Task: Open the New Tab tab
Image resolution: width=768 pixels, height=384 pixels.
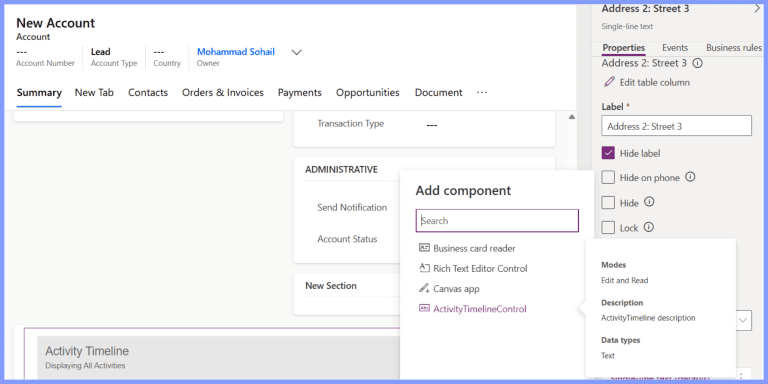Action: (94, 93)
